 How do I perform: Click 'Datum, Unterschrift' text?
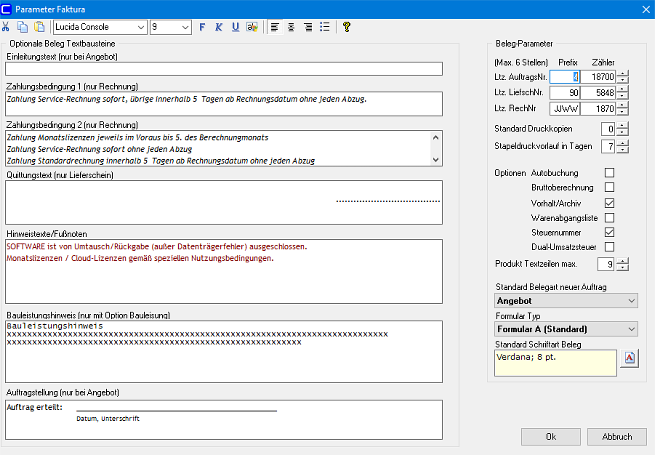(108, 419)
